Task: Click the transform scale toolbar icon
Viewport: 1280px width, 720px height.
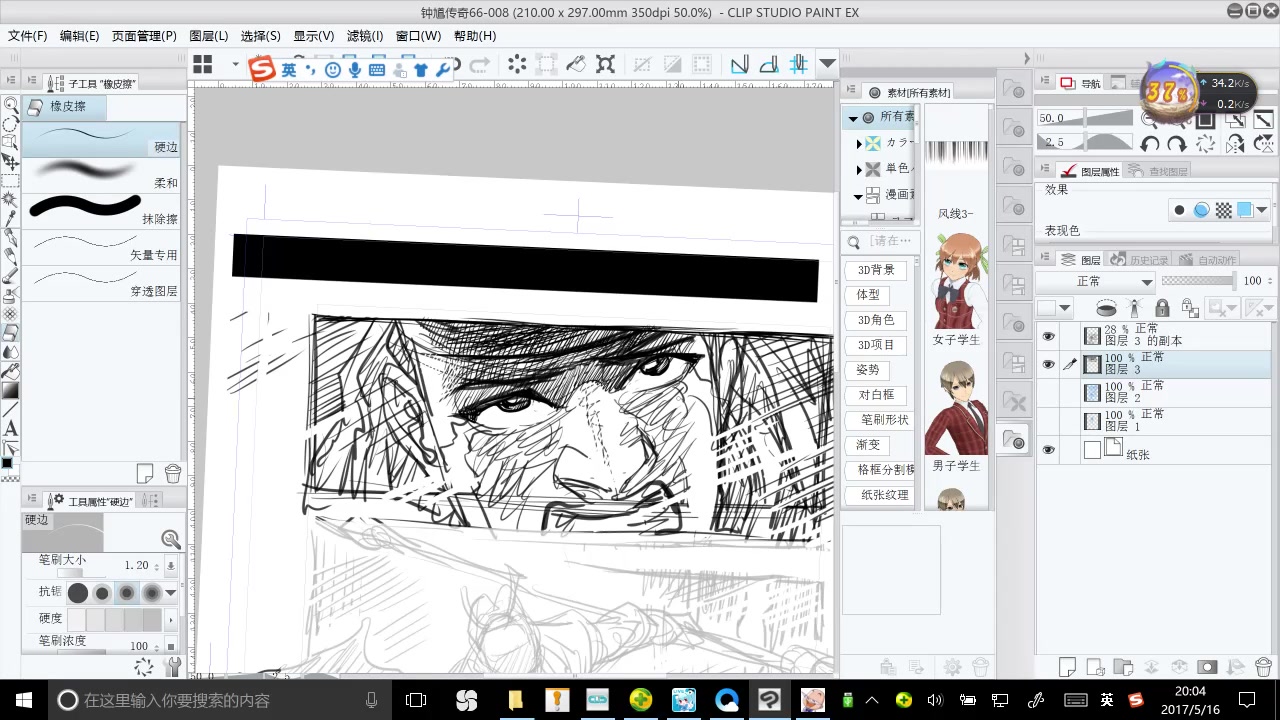Action: [x=605, y=65]
